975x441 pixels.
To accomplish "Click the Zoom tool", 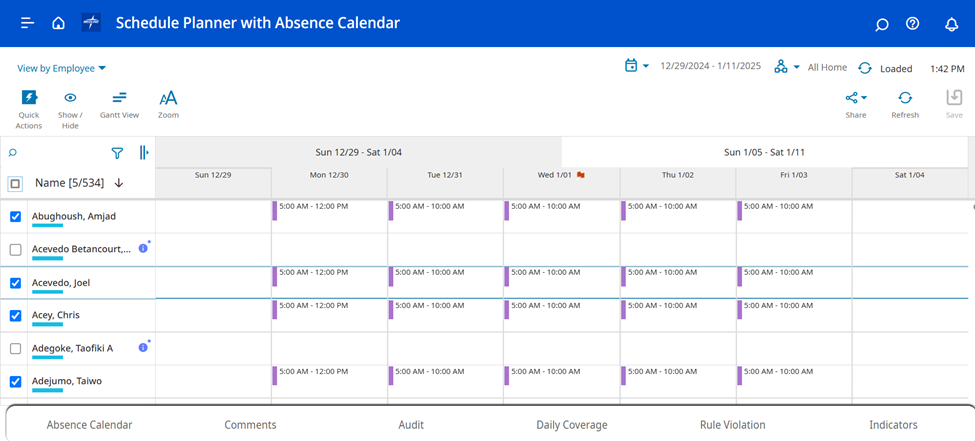I will click(168, 105).
